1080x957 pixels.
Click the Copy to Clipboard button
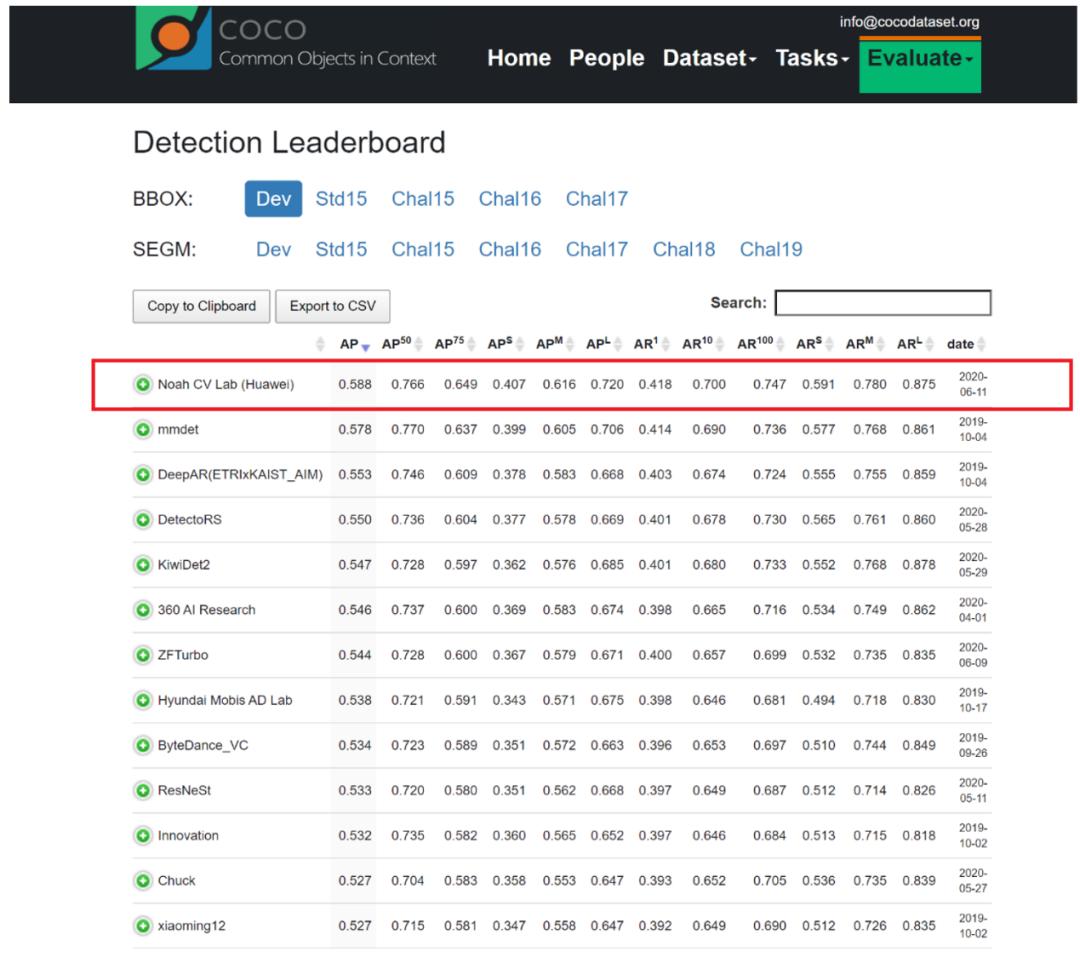click(x=201, y=306)
